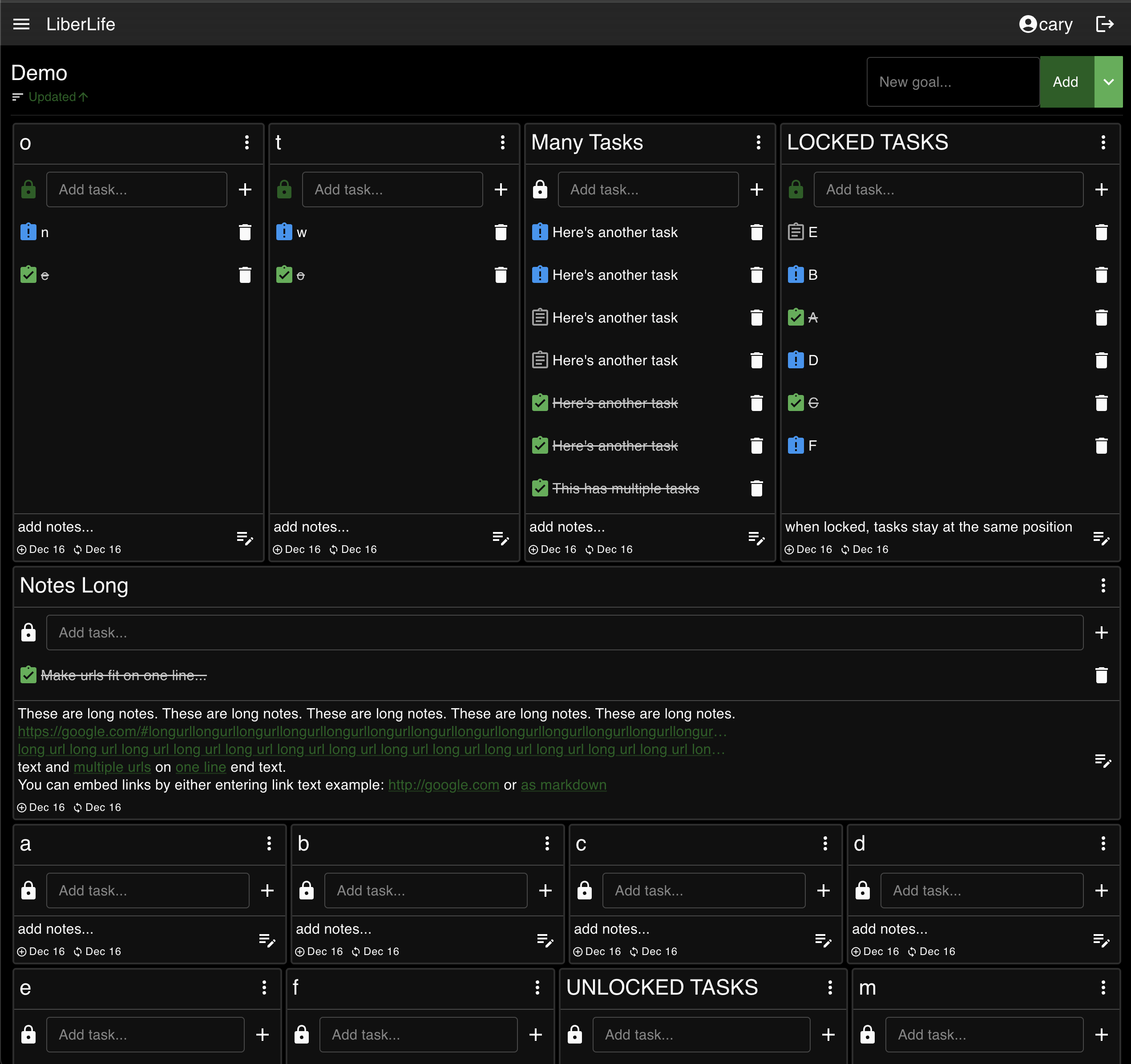Open three-dot menu for Many Tasks
The height and width of the screenshot is (1064, 1131).
[x=758, y=142]
